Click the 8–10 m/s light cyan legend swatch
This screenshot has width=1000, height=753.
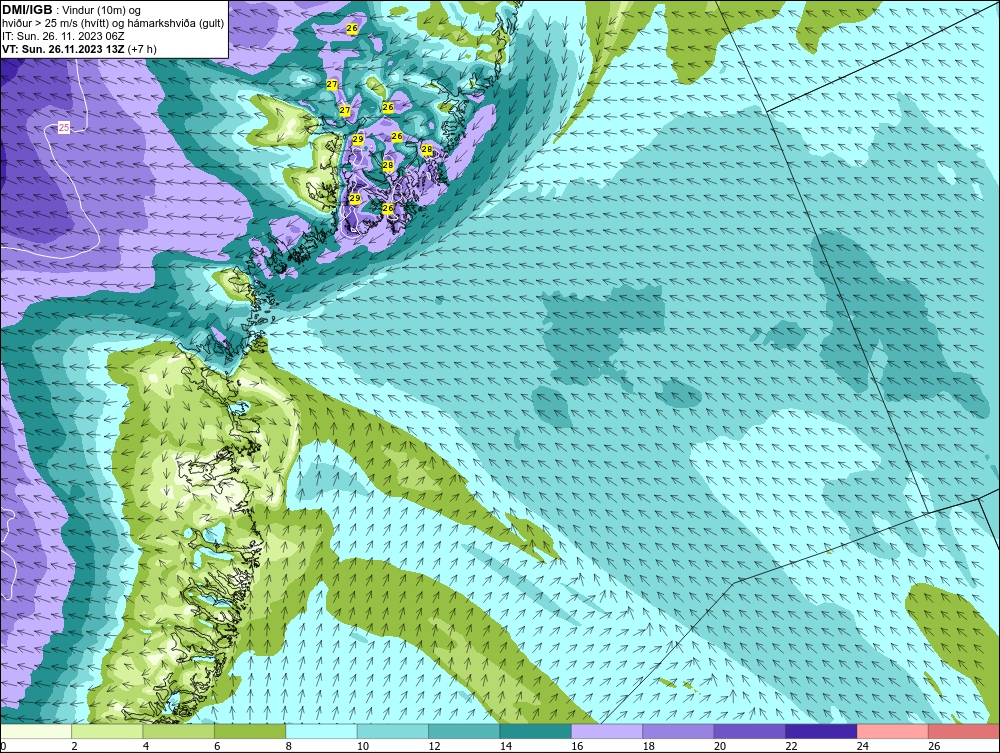321,731
